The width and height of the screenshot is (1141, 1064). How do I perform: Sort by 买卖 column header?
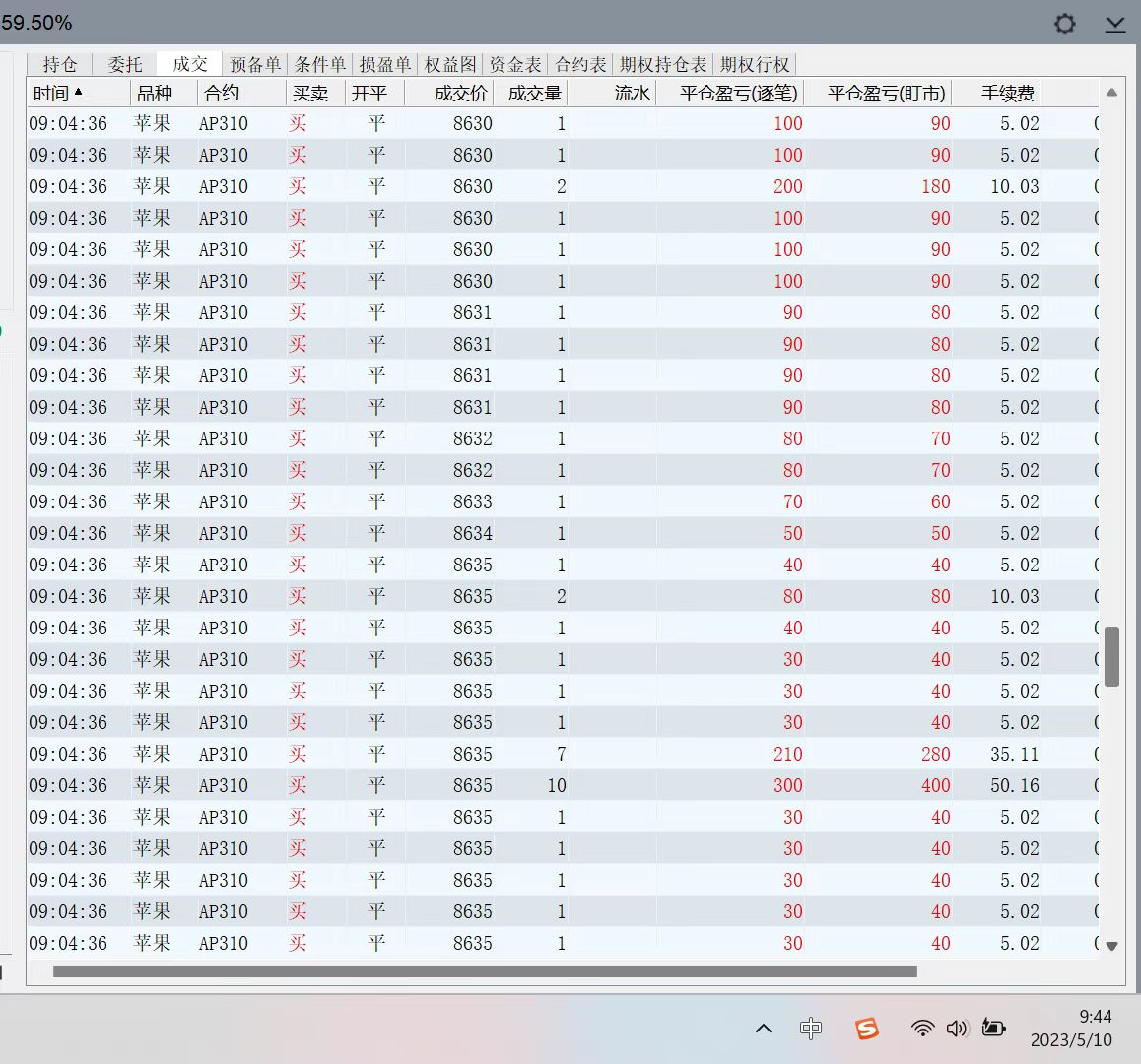coord(316,94)
